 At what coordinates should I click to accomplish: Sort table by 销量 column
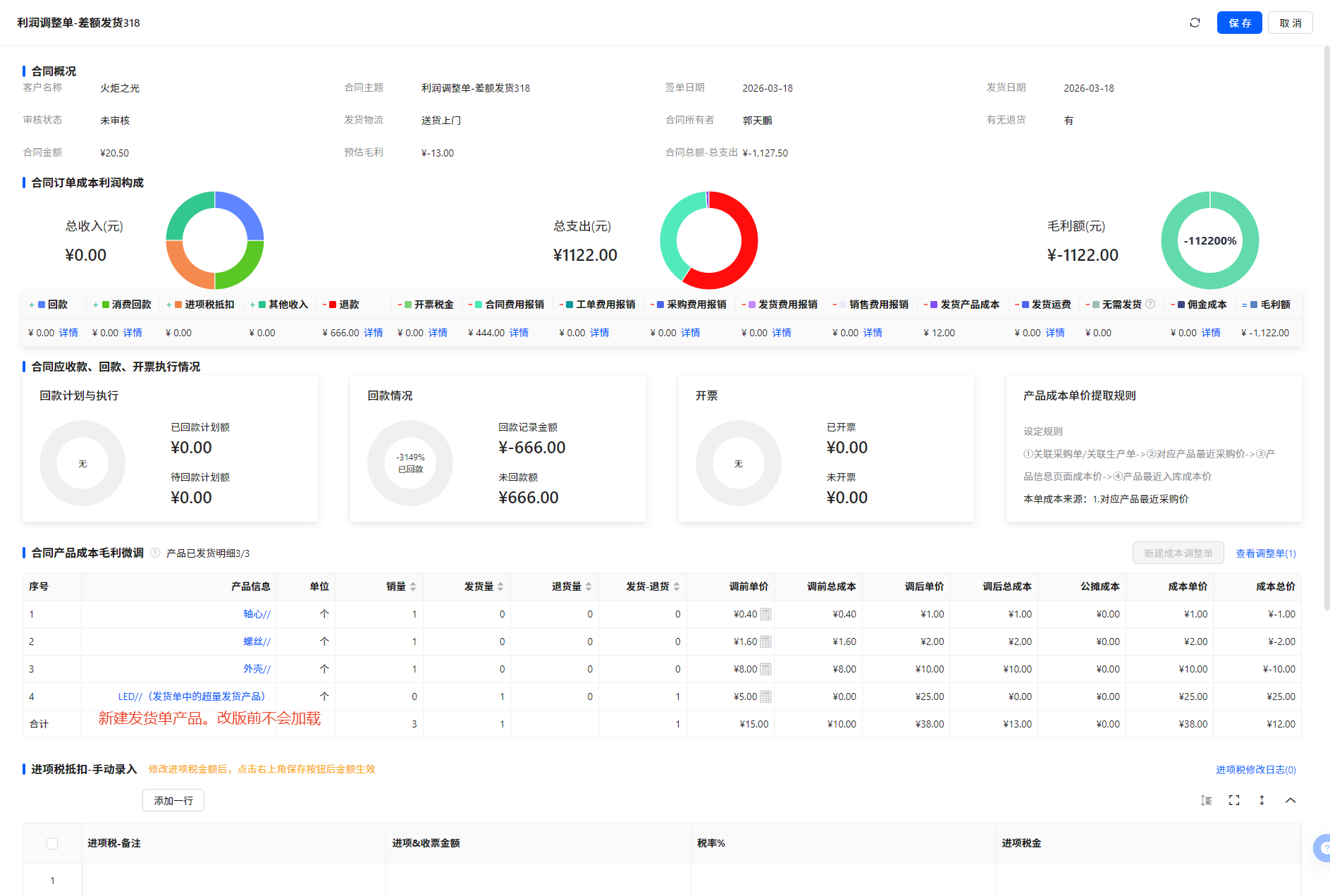[x=413, y=587]
